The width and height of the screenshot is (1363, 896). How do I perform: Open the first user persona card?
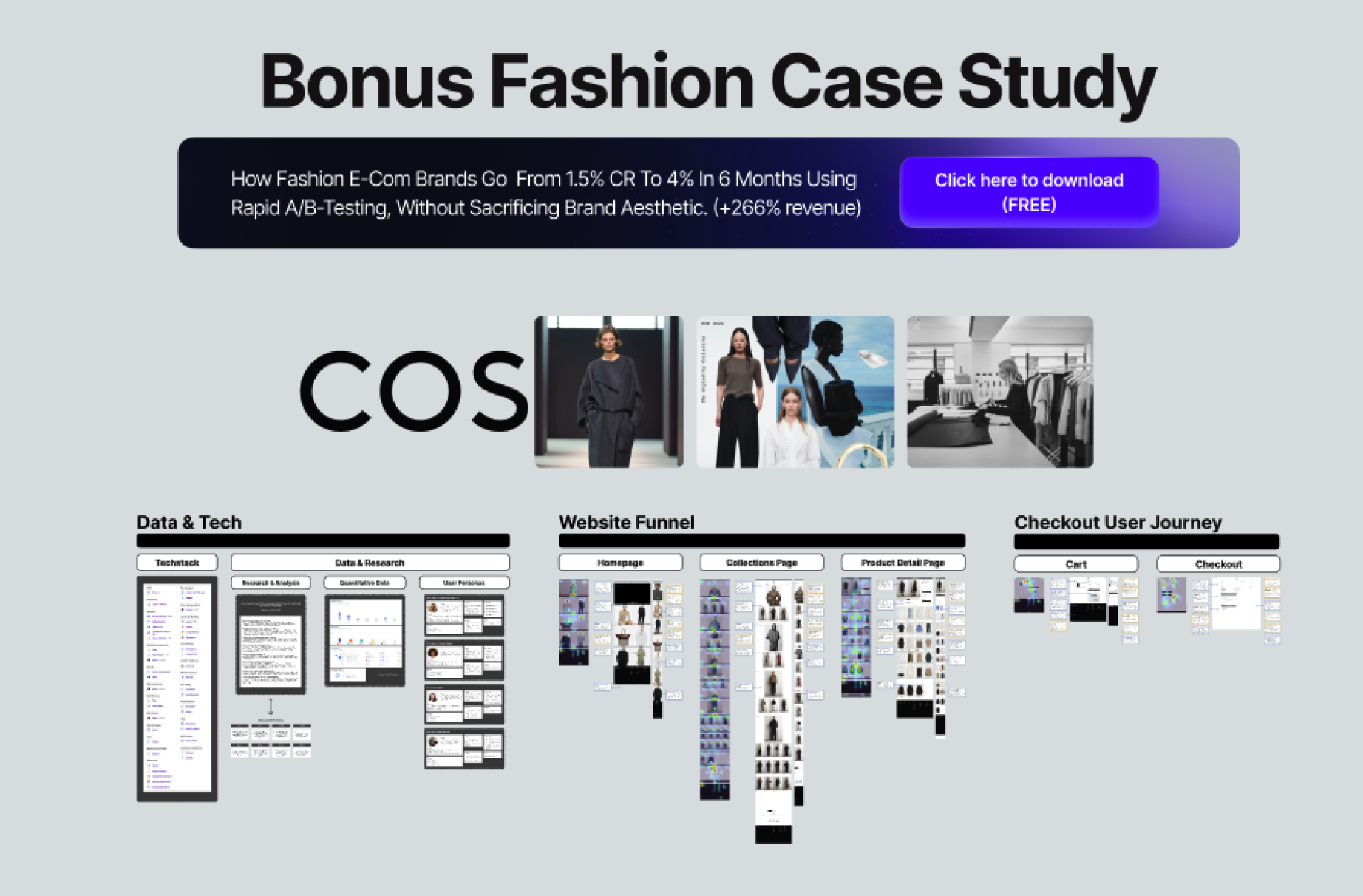[x=463, y=616]
